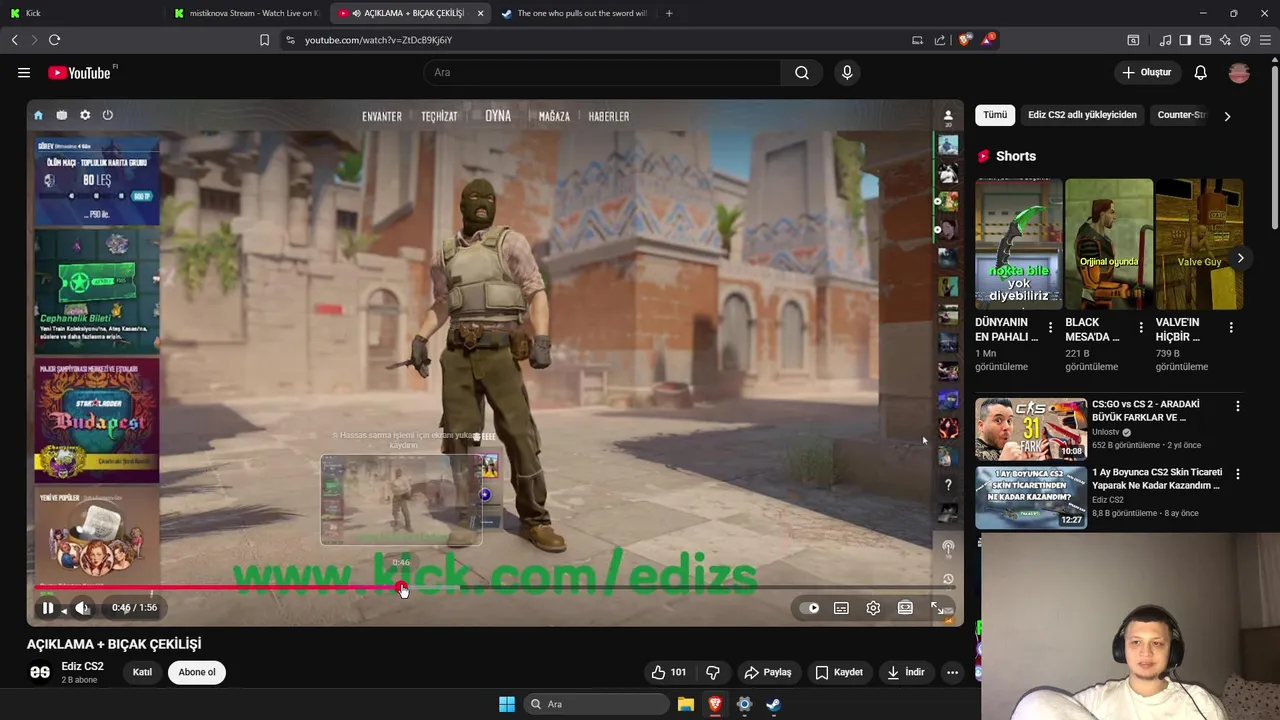Image resolution: width=1280 pixels, height=720 pixels.
Task: Open the Windows Start menu on the taskbar
Action: click(x=507, y=704)
